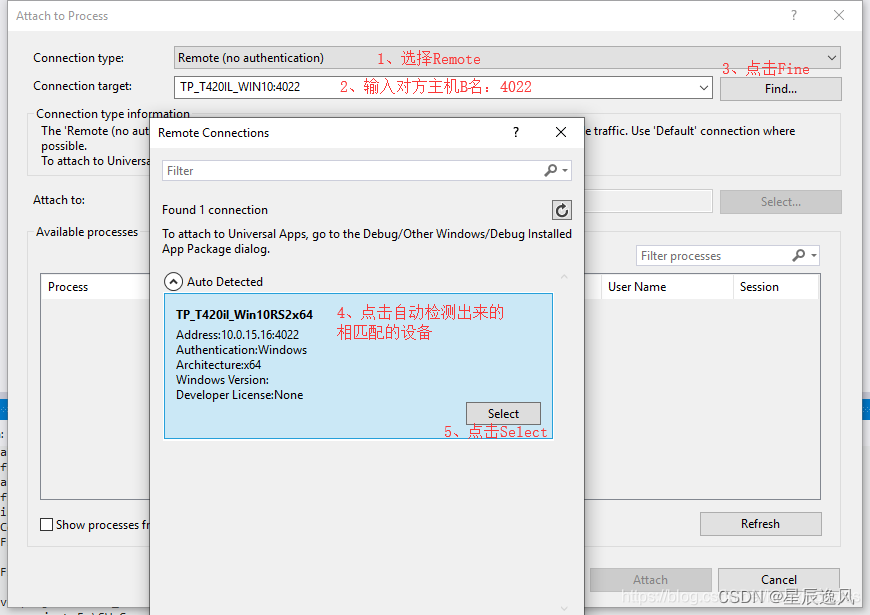
Task: Click the Cancel button
Action: coord(778,579)
